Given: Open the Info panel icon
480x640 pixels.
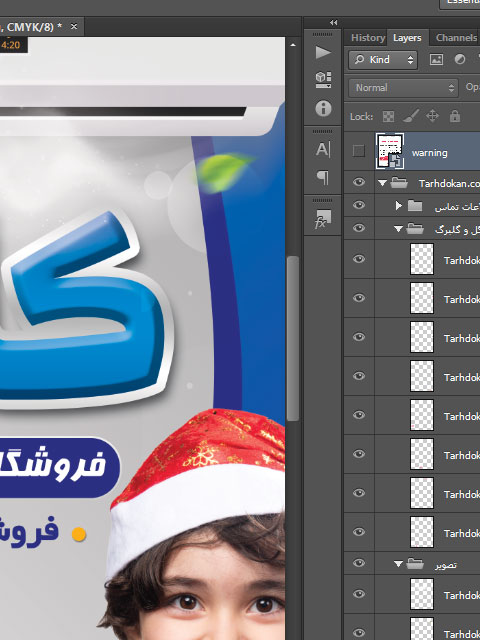Looking at the screenshot, I should [323, 109].
